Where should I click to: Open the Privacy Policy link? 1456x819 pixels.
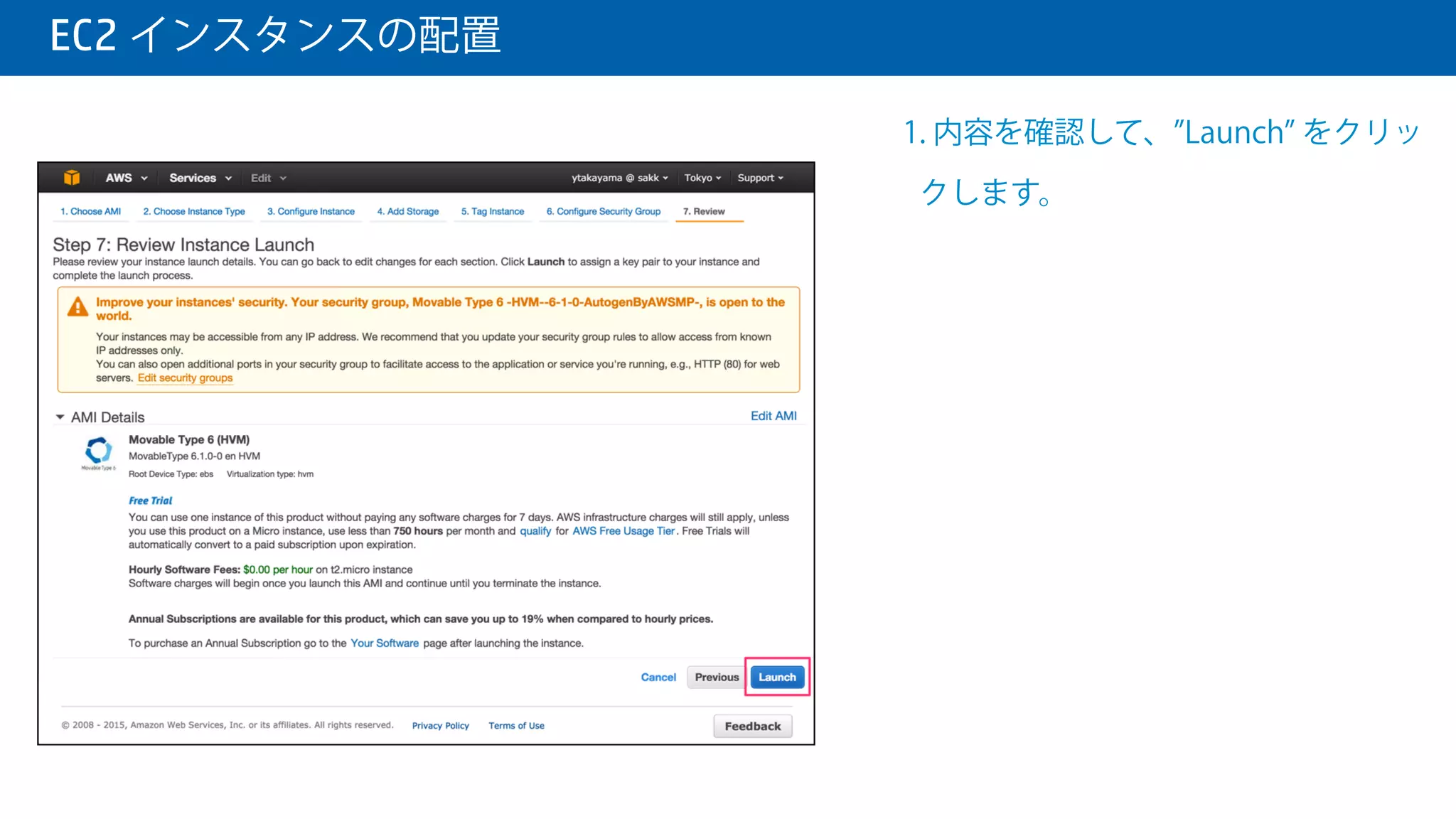(x=441, y=726)
